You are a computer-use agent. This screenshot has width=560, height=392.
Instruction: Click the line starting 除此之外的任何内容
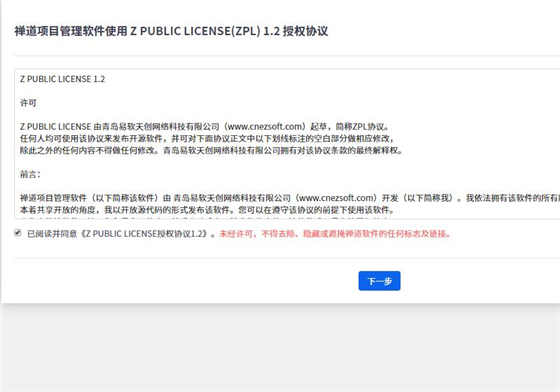pyautogui.click(x=211, y=151)
